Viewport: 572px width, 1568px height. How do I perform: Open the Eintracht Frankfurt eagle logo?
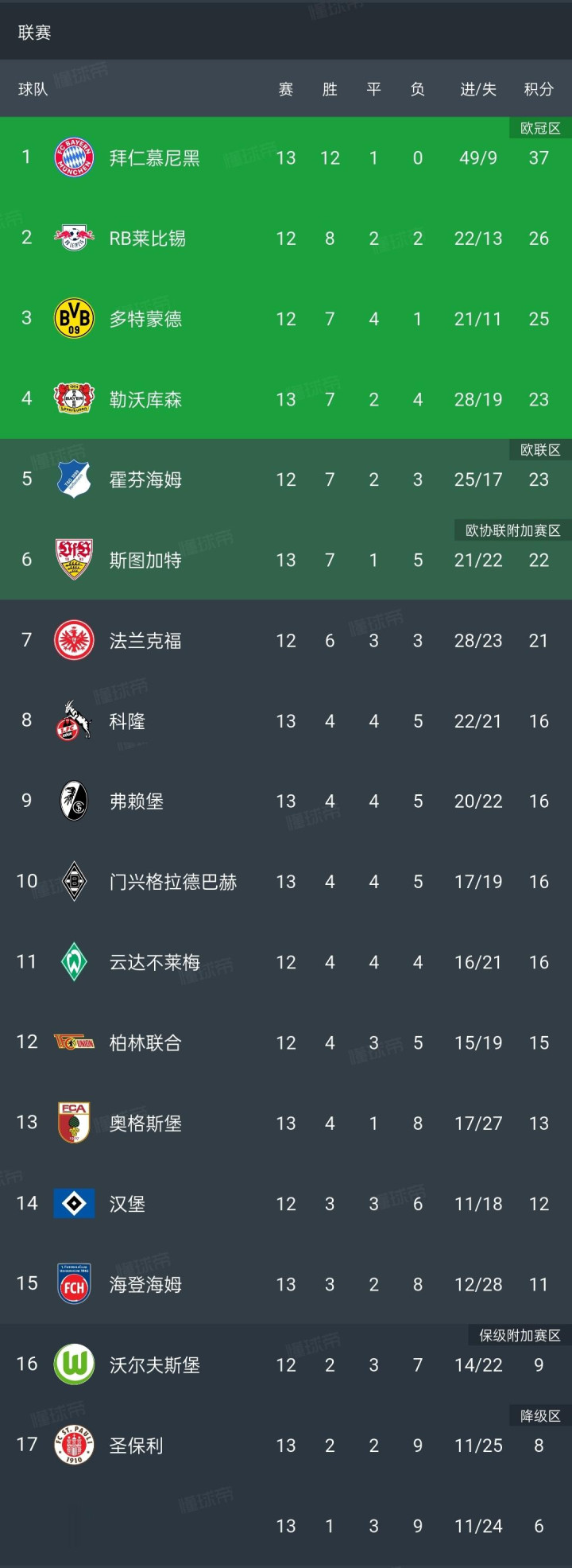coord(74,640)
